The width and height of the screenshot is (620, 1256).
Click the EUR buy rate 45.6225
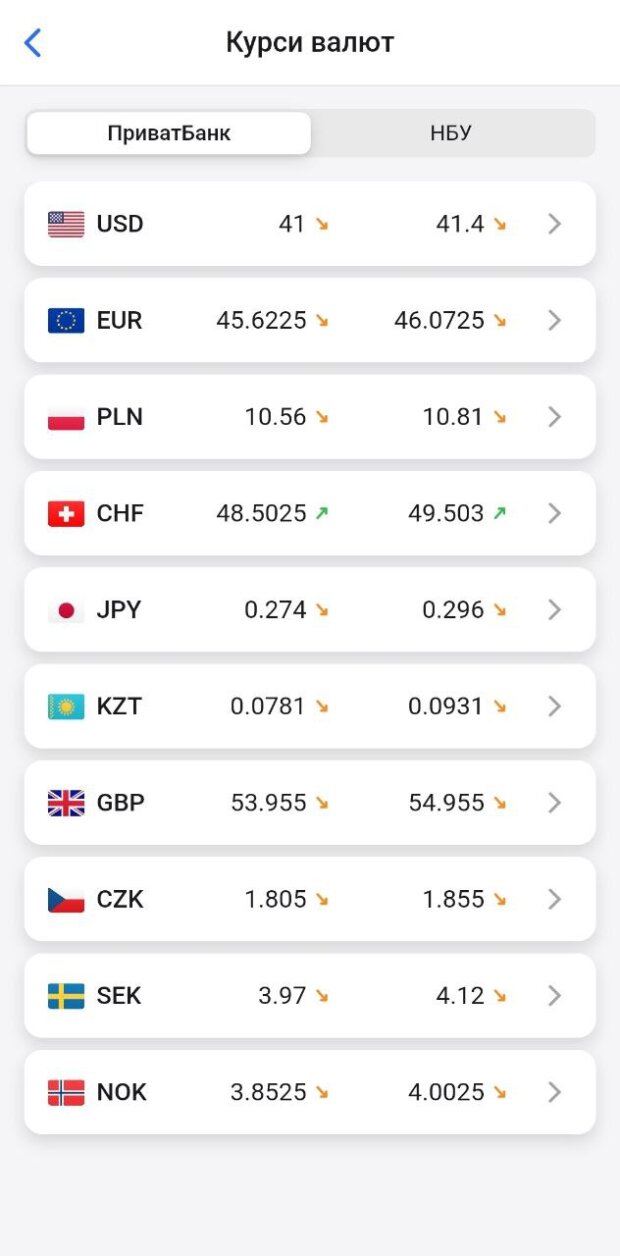coord(261,320)
